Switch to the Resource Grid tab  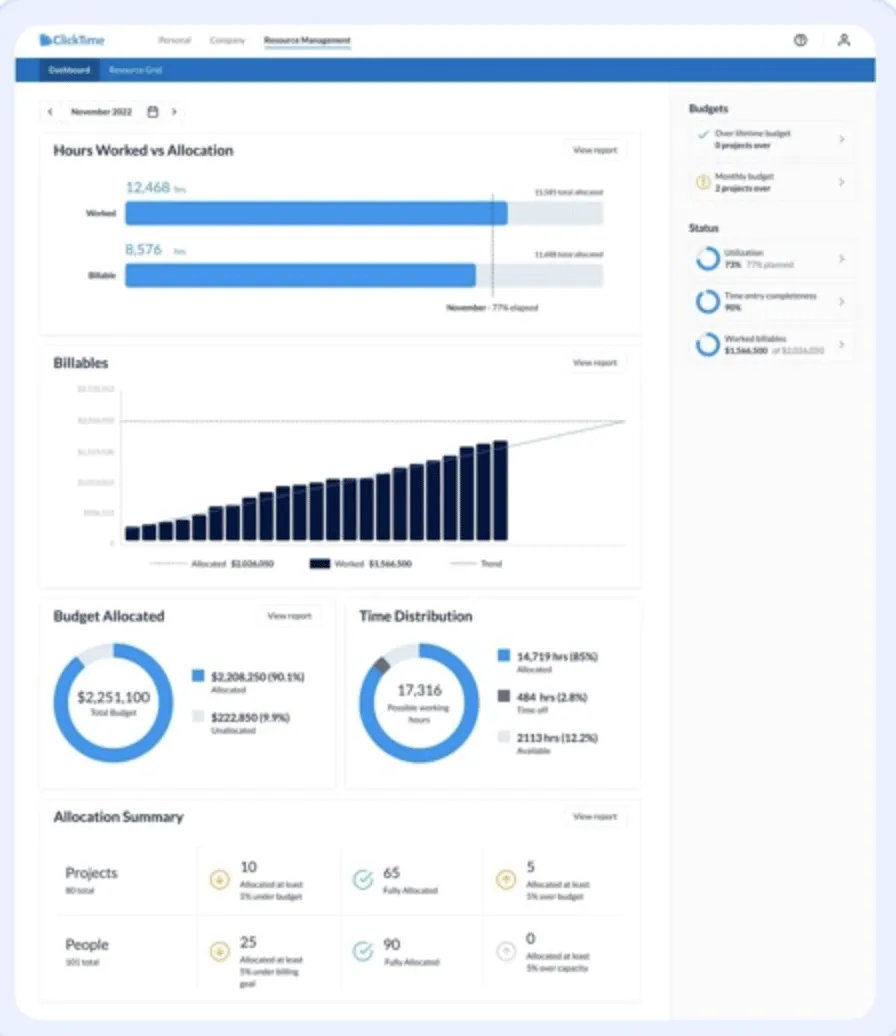(x=135, y=70)
